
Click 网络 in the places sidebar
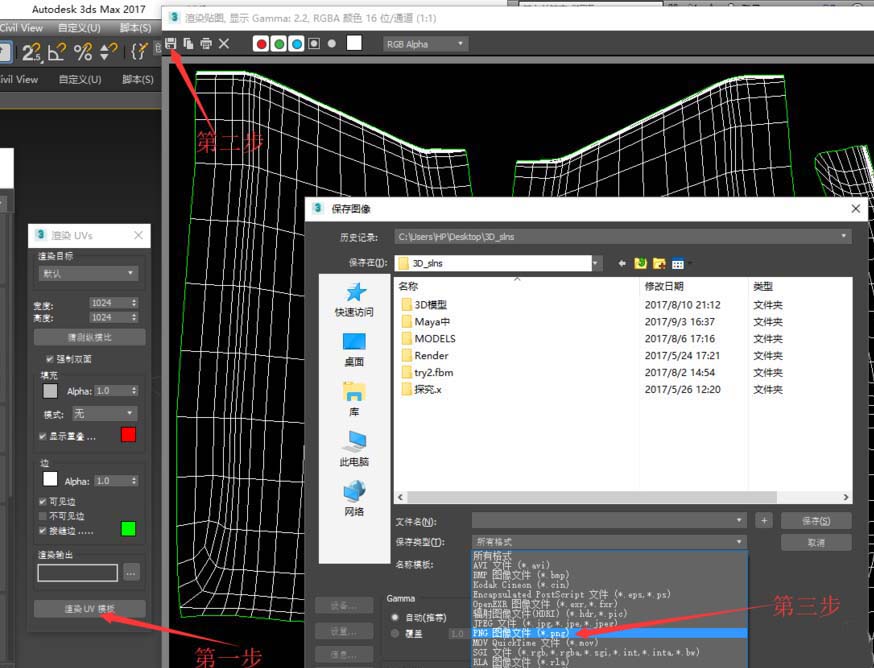pyautogui.click(x=354, y=498)
